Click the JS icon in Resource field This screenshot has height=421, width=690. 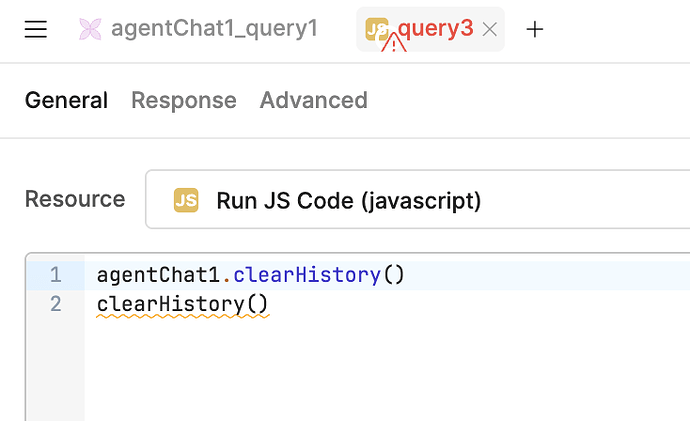tap(186, 200)
